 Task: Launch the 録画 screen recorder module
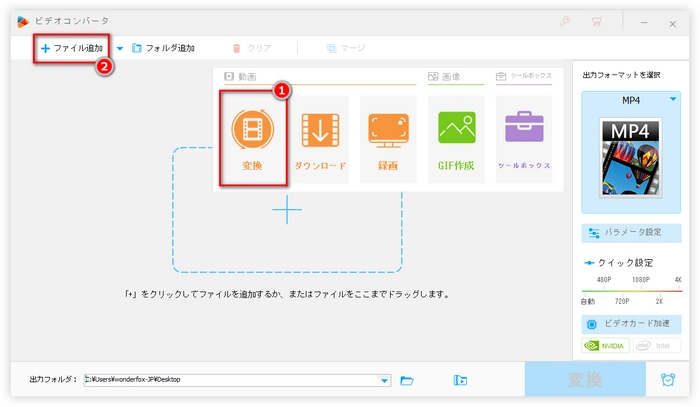coord(388,139)
